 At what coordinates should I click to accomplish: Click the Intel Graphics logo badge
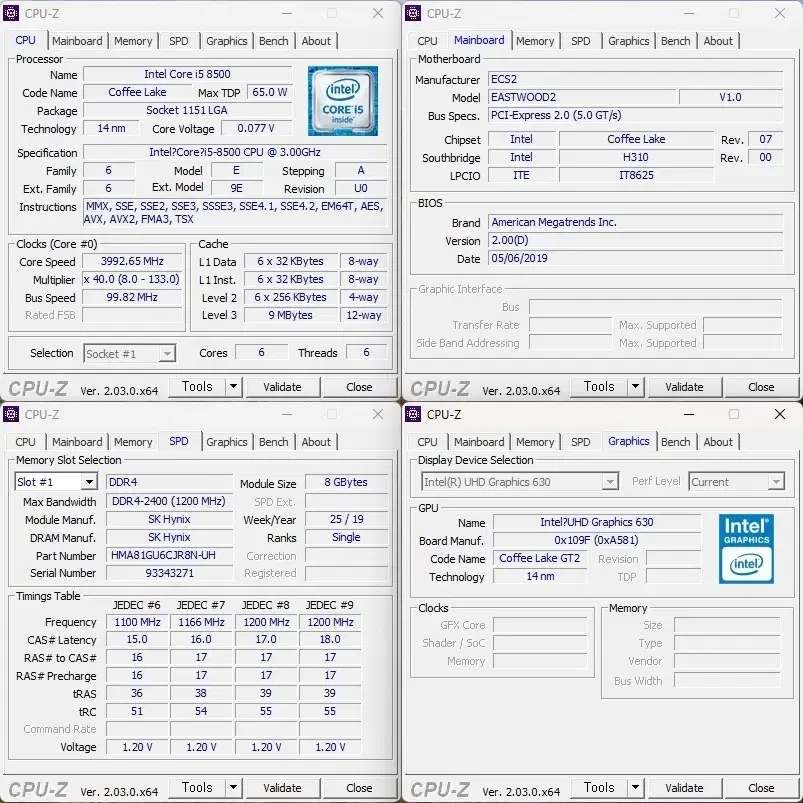coord(746,548)
